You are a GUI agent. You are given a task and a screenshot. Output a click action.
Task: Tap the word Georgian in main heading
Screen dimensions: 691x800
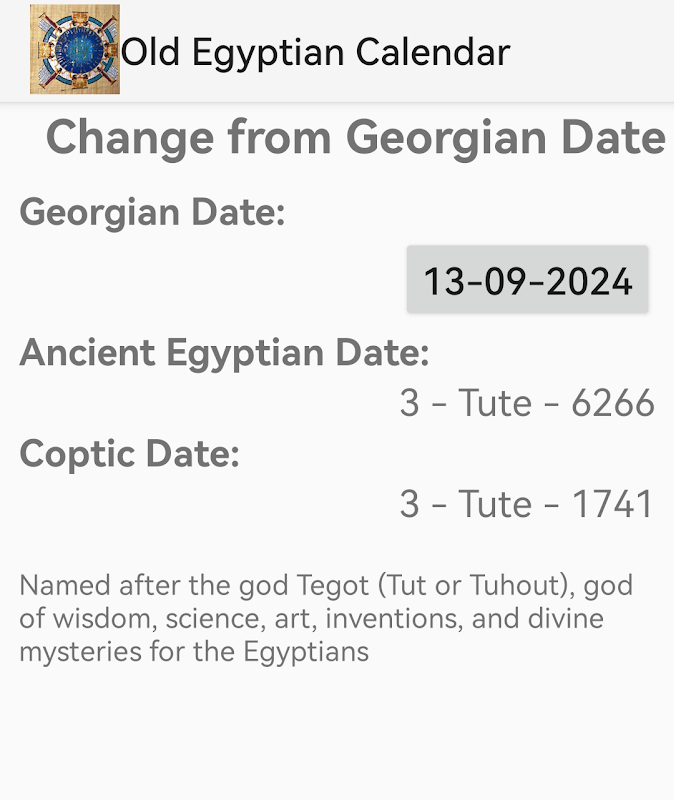tap(447, 139)
